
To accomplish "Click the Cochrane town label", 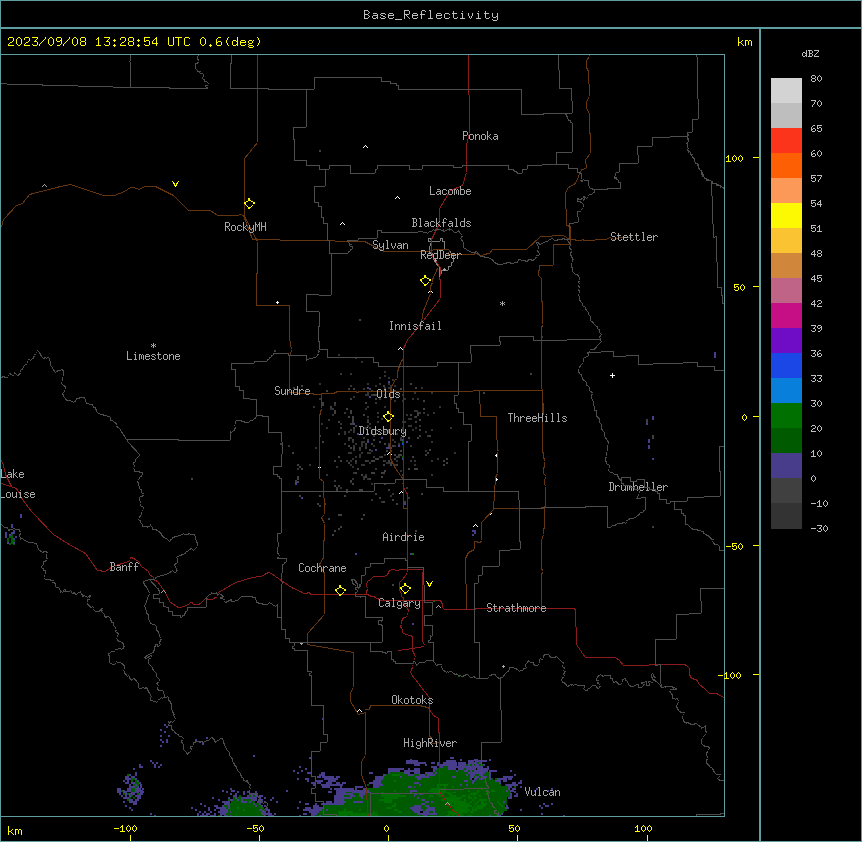I will (322, 568).
